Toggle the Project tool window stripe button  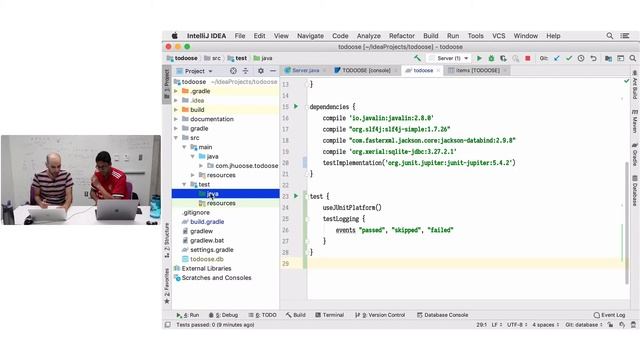[167, 84]
